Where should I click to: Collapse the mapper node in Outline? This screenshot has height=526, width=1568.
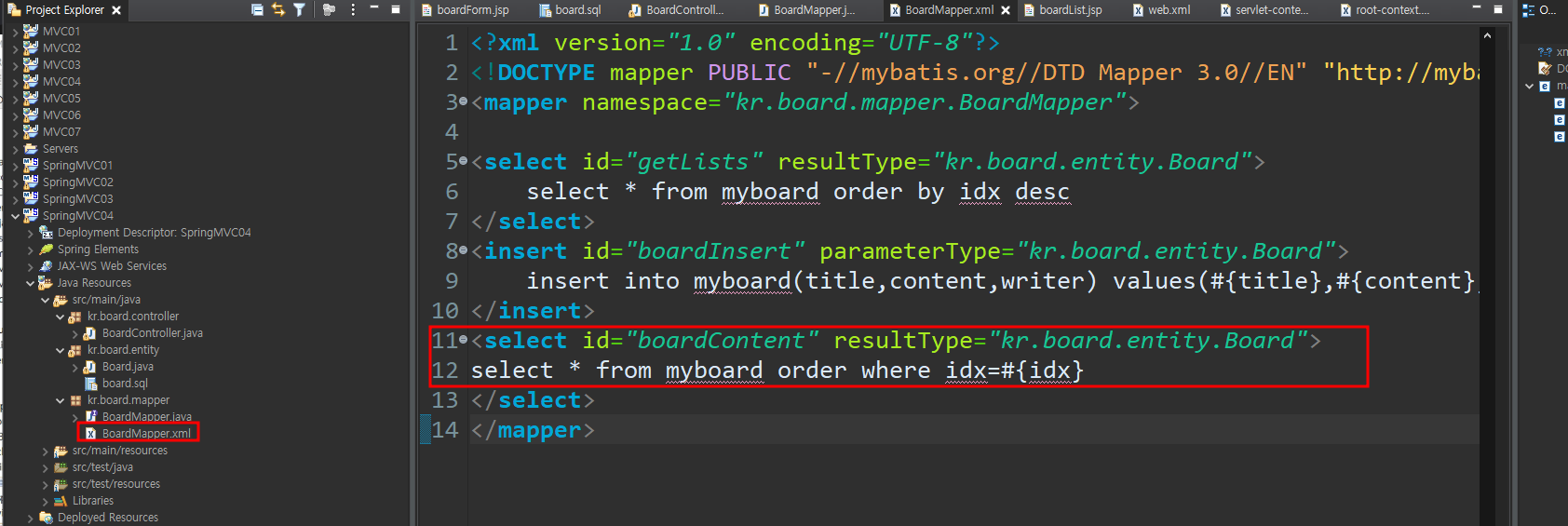pyautogui.click(x=1529, y=86)
